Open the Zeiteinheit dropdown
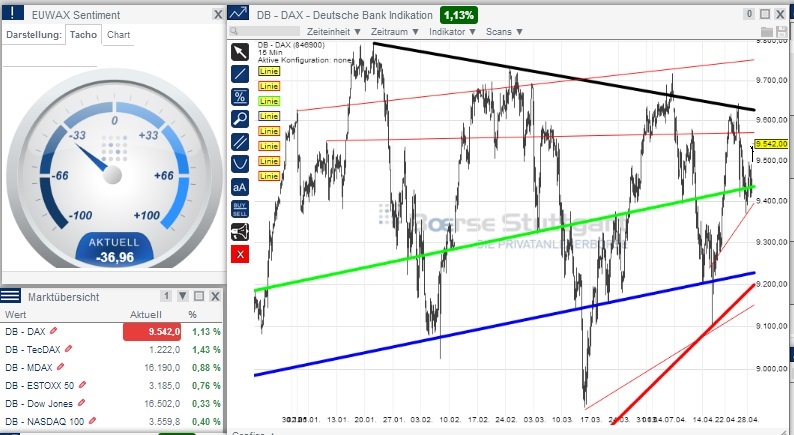Viewport: 794px width, 435px height. [334, 31]
